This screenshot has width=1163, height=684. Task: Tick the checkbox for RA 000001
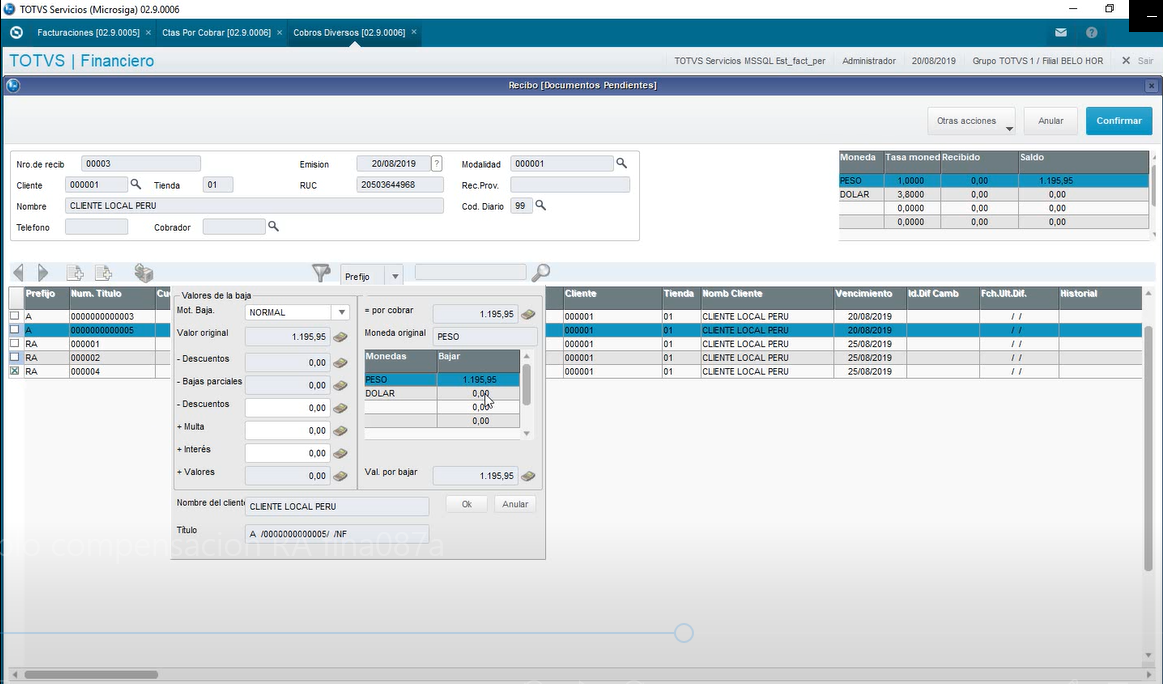14,343
